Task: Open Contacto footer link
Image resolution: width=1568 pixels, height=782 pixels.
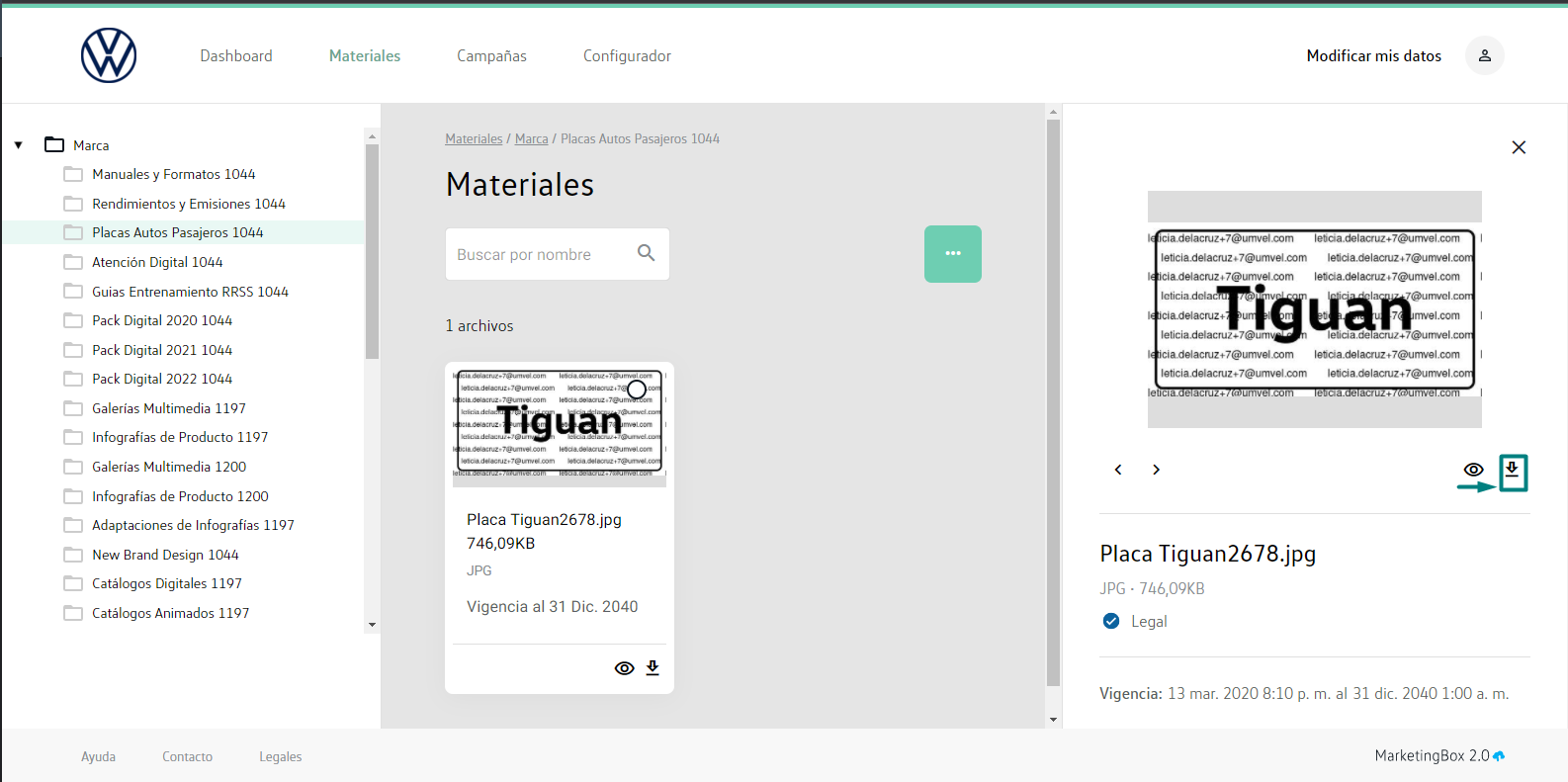Action: click(187, 756)
